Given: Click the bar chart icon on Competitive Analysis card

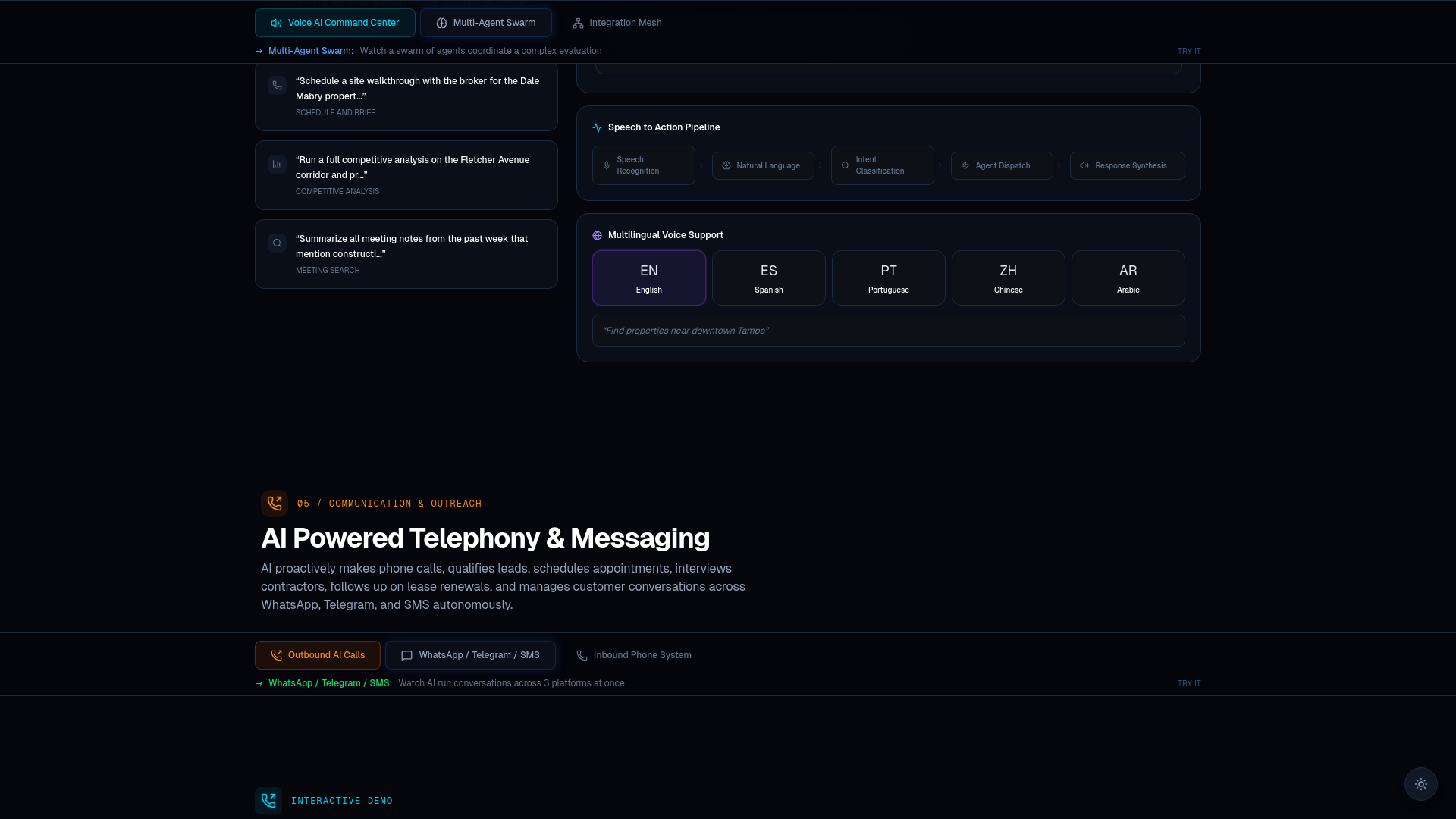Looking at the screenshot, I should point(277,165).
